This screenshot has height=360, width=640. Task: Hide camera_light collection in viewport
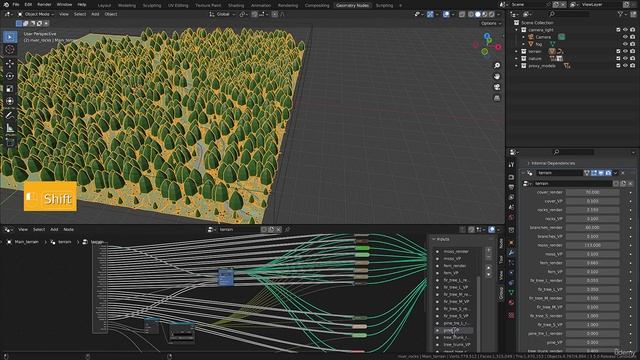click(625, 30)
